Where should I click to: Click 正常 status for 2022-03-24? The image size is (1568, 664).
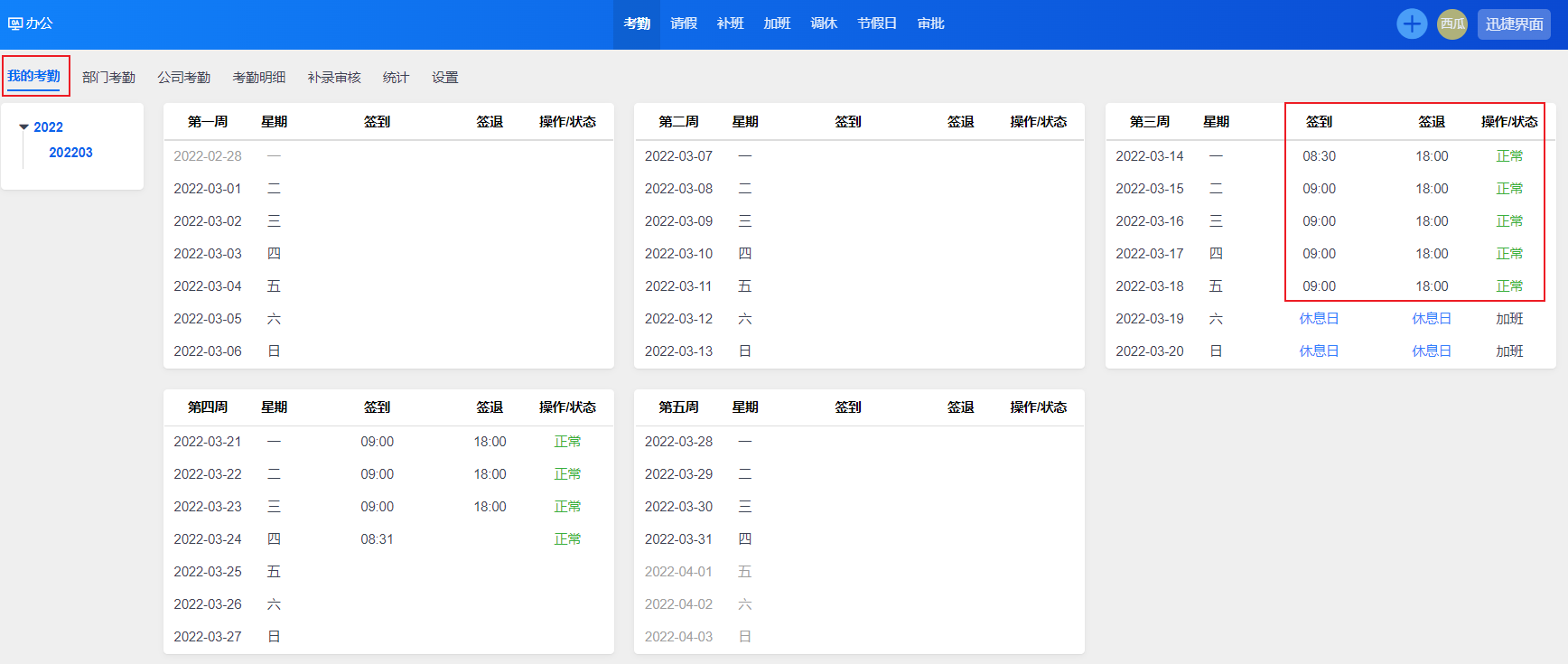(x=567, y=539)
